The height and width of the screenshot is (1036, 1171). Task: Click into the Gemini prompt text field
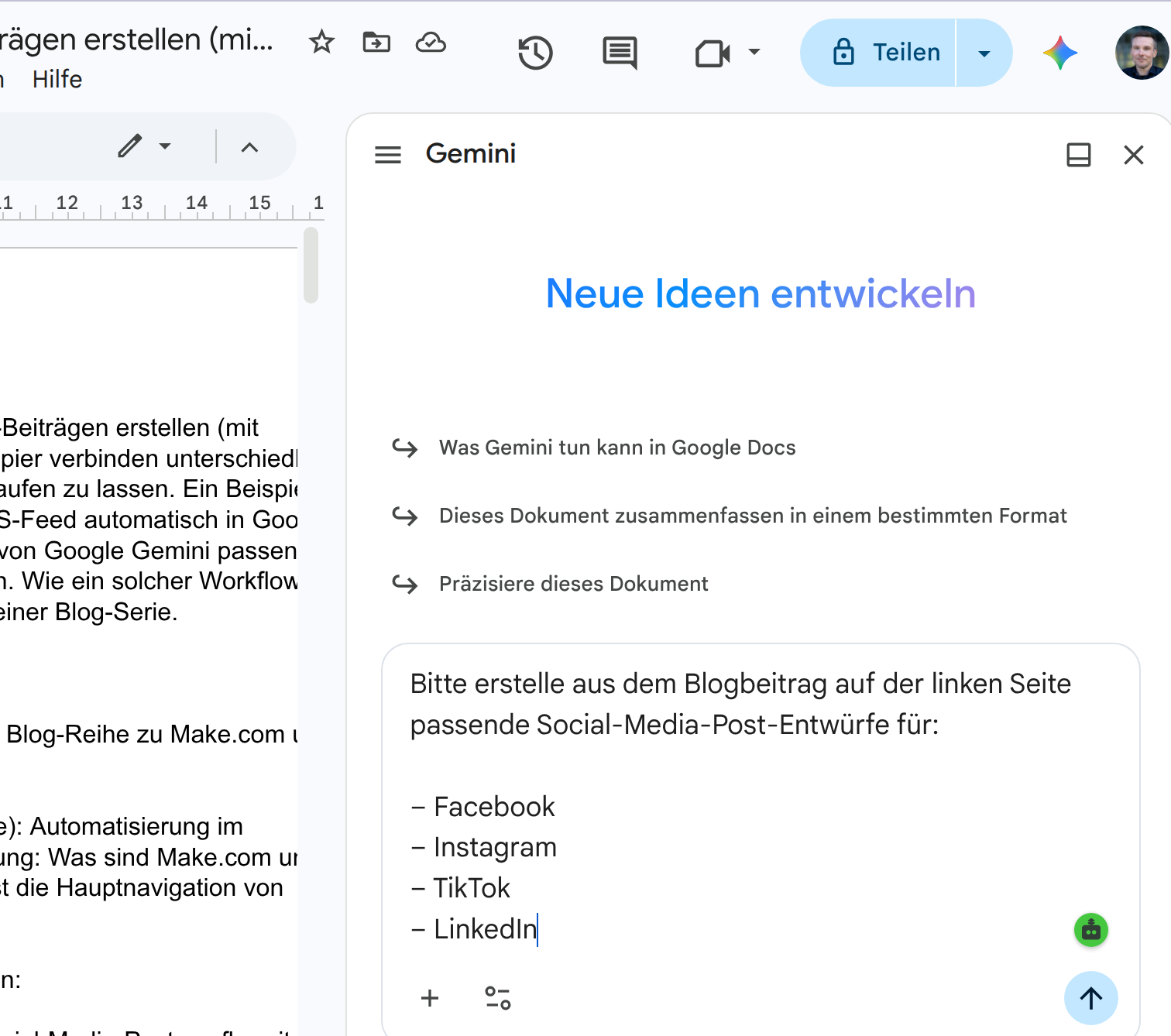[x=761, y=805]
